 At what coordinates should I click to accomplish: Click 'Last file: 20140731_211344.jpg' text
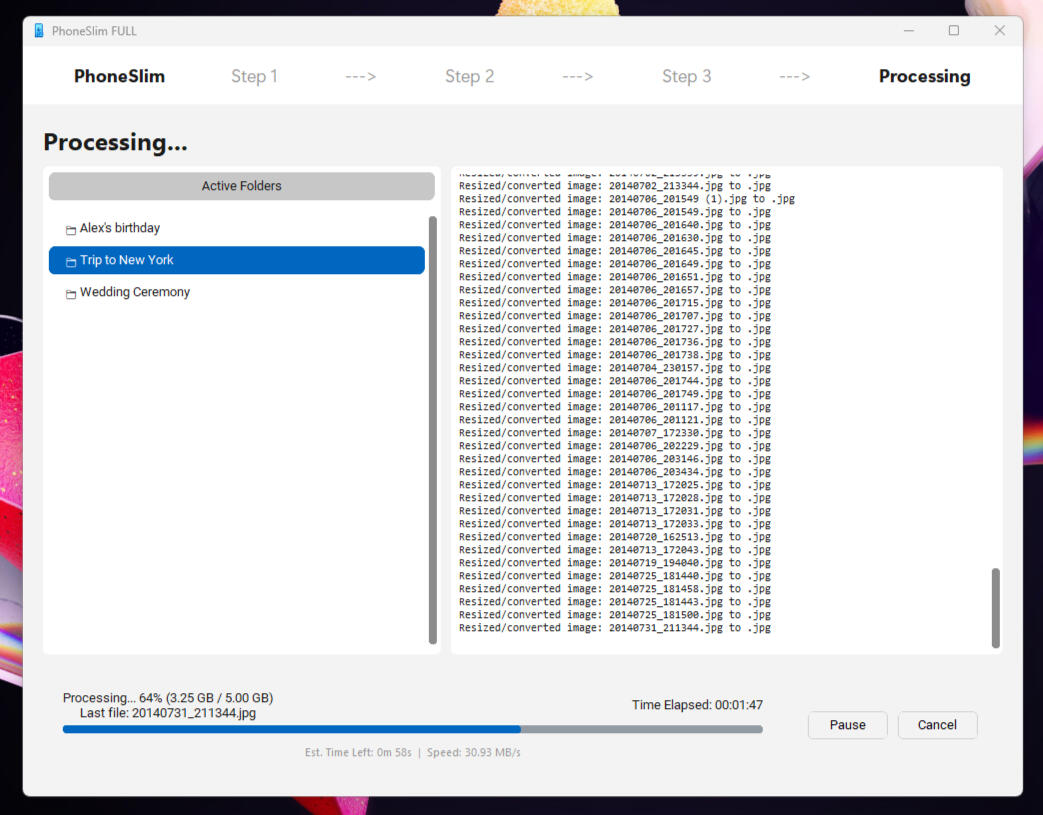(168, 713)
